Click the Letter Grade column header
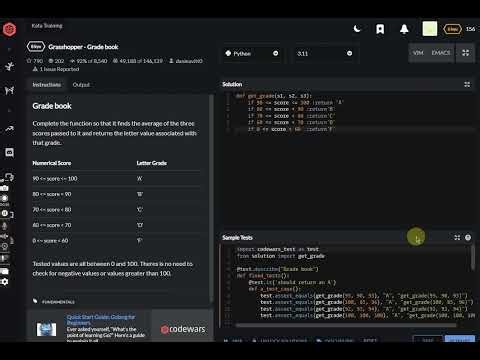Image resolution: width=480 pixels, height=360 pixels. pos(152,163)
